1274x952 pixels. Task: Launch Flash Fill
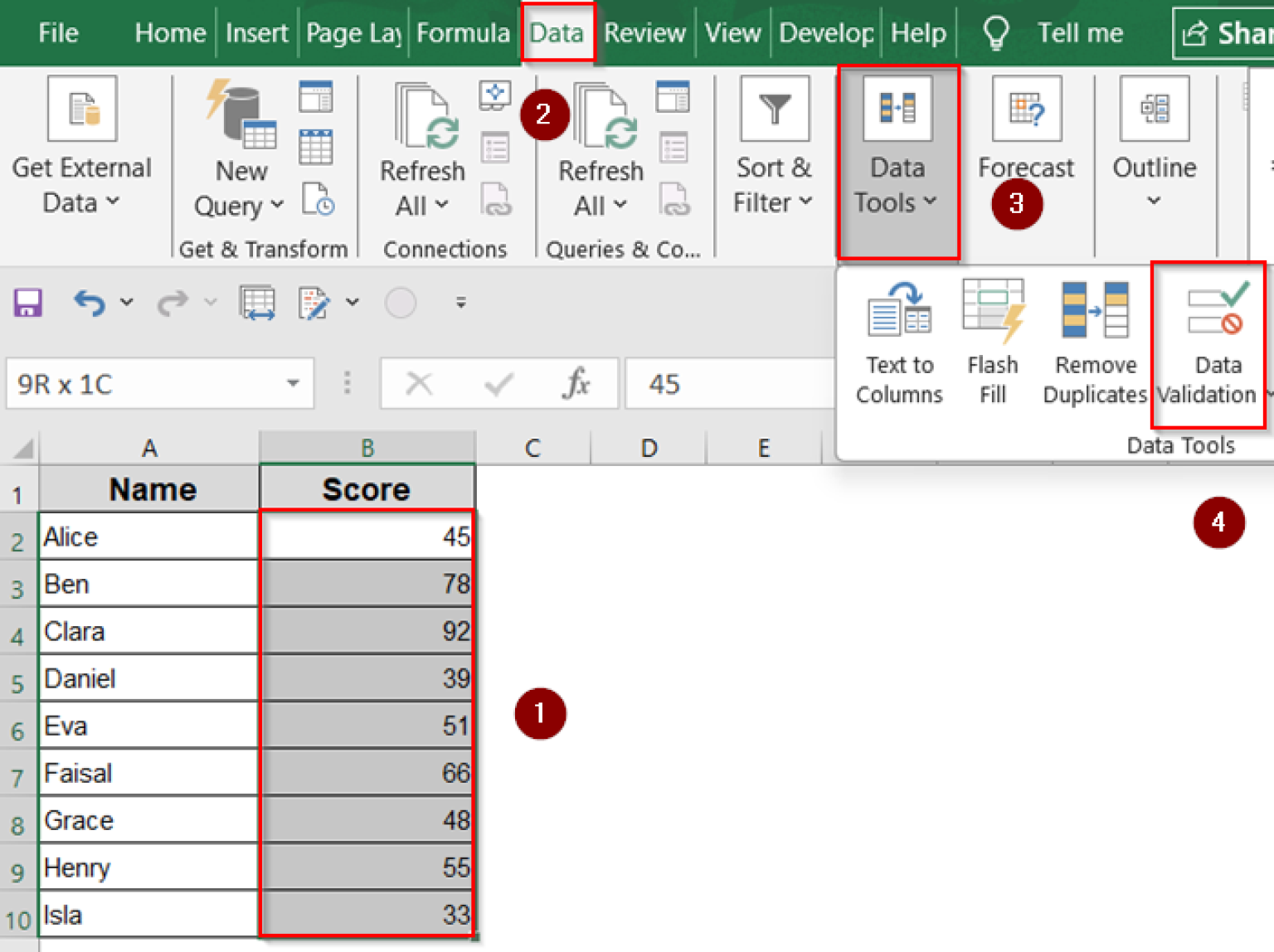point(992,340)
